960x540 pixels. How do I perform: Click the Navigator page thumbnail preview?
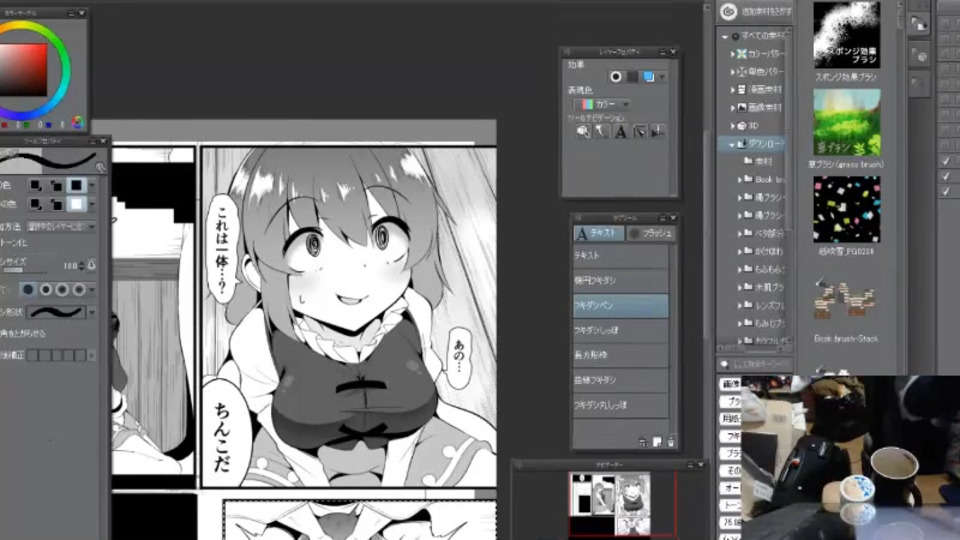pos(610,503)
